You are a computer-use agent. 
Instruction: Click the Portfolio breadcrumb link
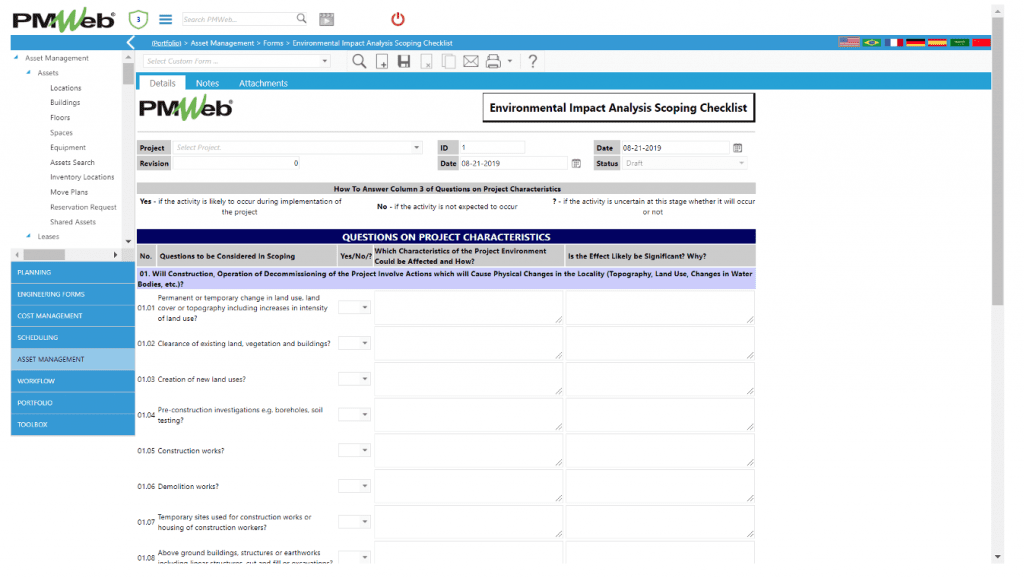click(x=167, y=43)
